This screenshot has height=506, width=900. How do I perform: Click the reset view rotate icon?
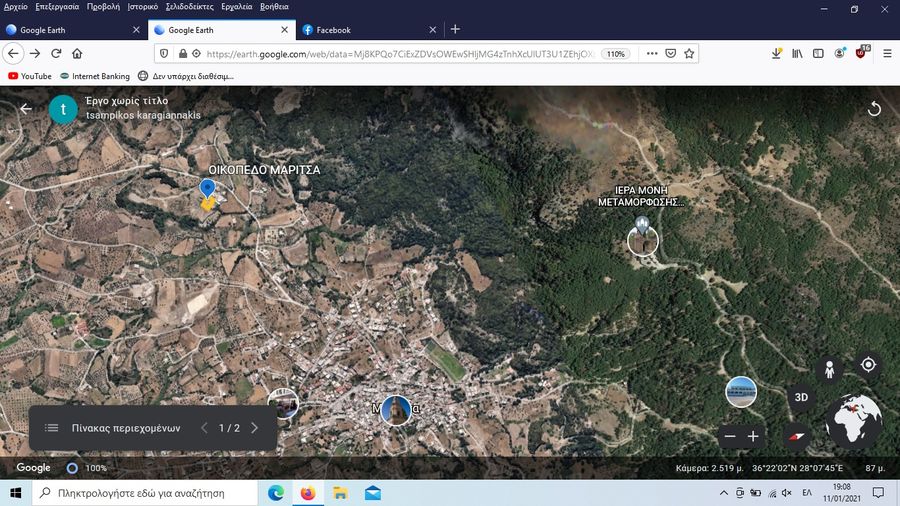874,108
